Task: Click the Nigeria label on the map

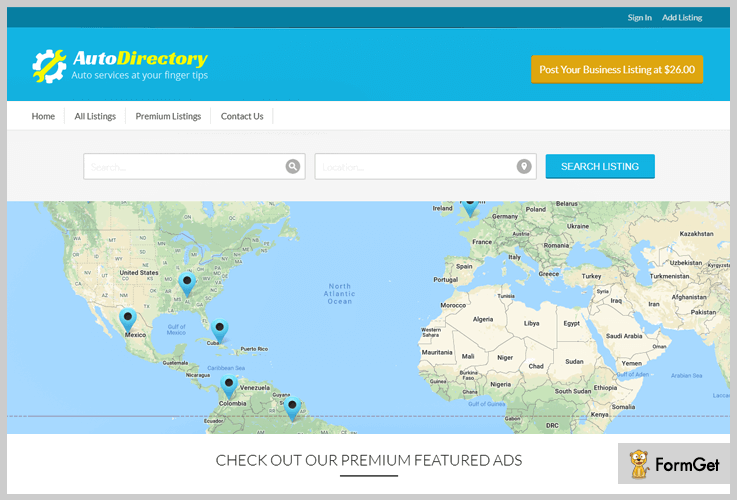Action: pos(500,384)
